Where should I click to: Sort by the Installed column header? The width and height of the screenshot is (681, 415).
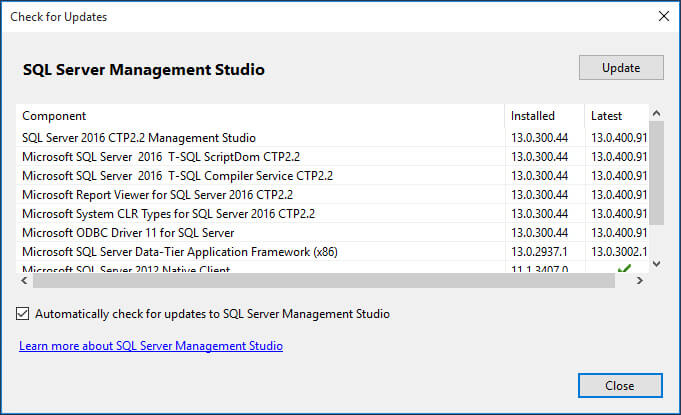point(532,116)
